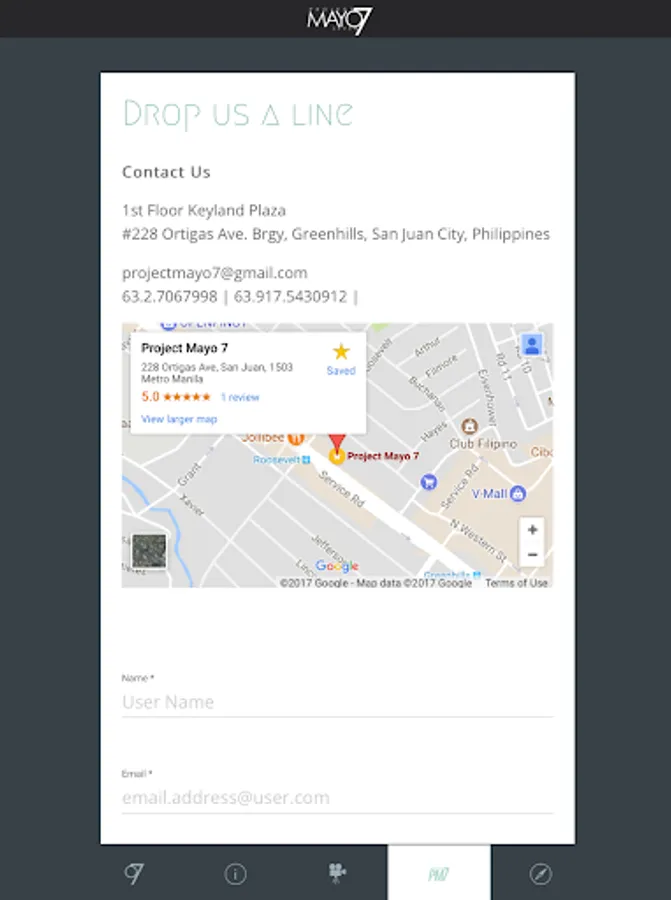Switch to satellite view thumbnail
Image resolution: width=671 pixels, height=900 pixels.
click(149, 550)
